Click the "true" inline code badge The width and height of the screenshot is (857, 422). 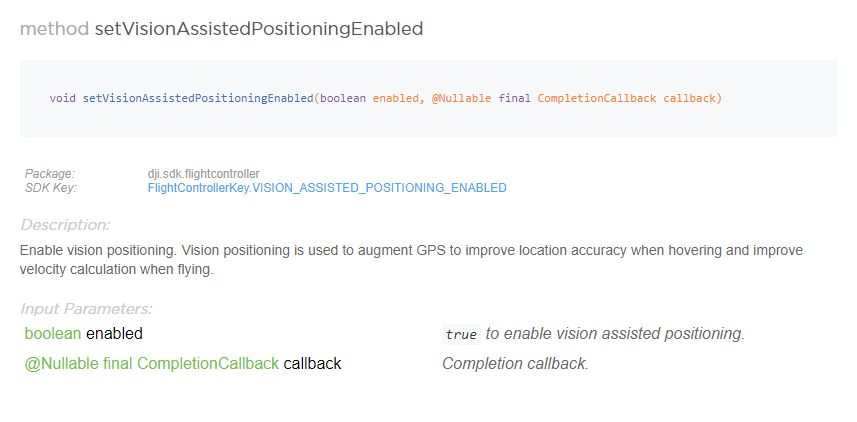pos(461,334)
